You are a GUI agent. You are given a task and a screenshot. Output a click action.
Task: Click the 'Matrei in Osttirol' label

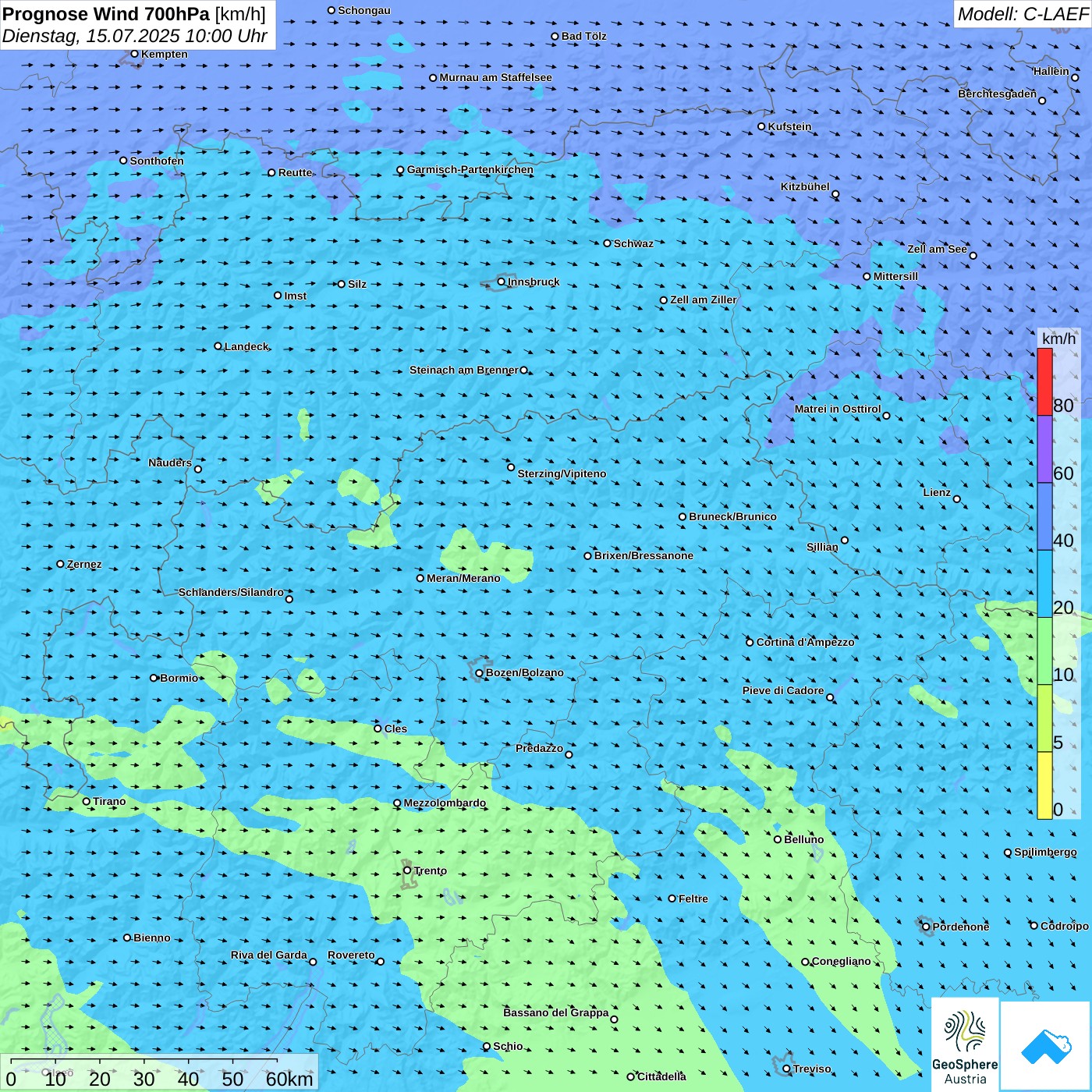(838, 409)
